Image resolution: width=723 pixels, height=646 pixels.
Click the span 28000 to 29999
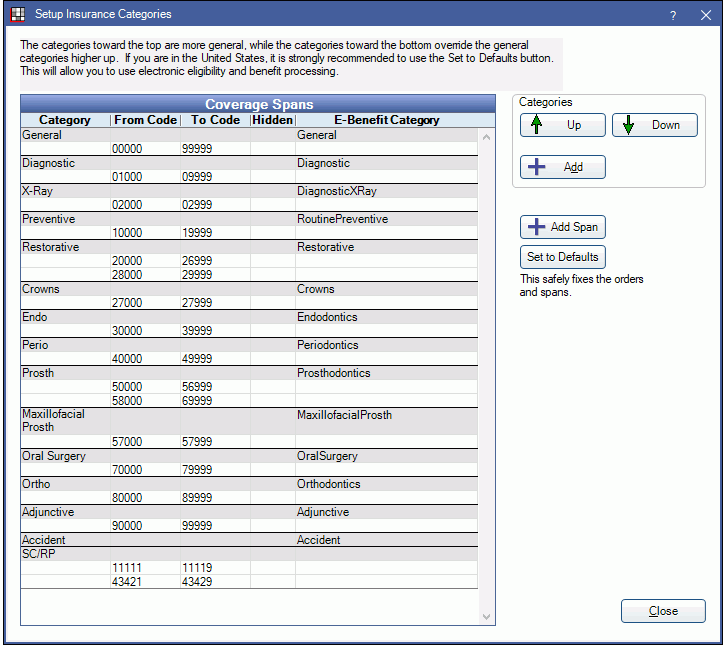click(249, 275)
